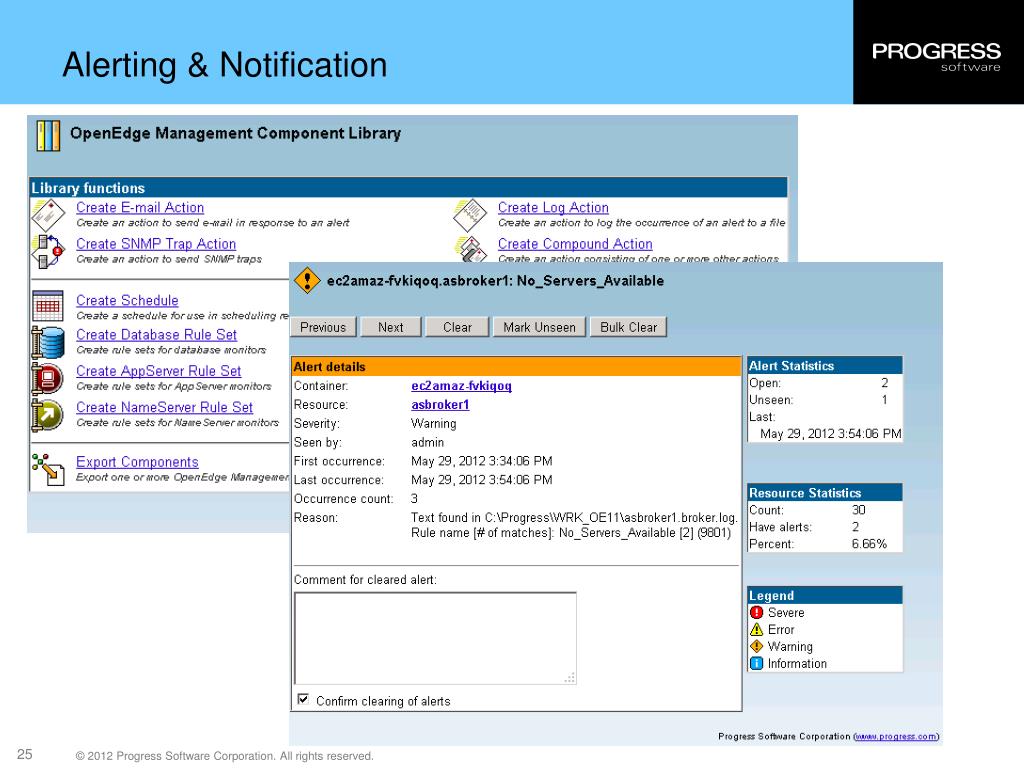Click the Previous alert button
The image size is (1024, 768).
click(323, 327)
